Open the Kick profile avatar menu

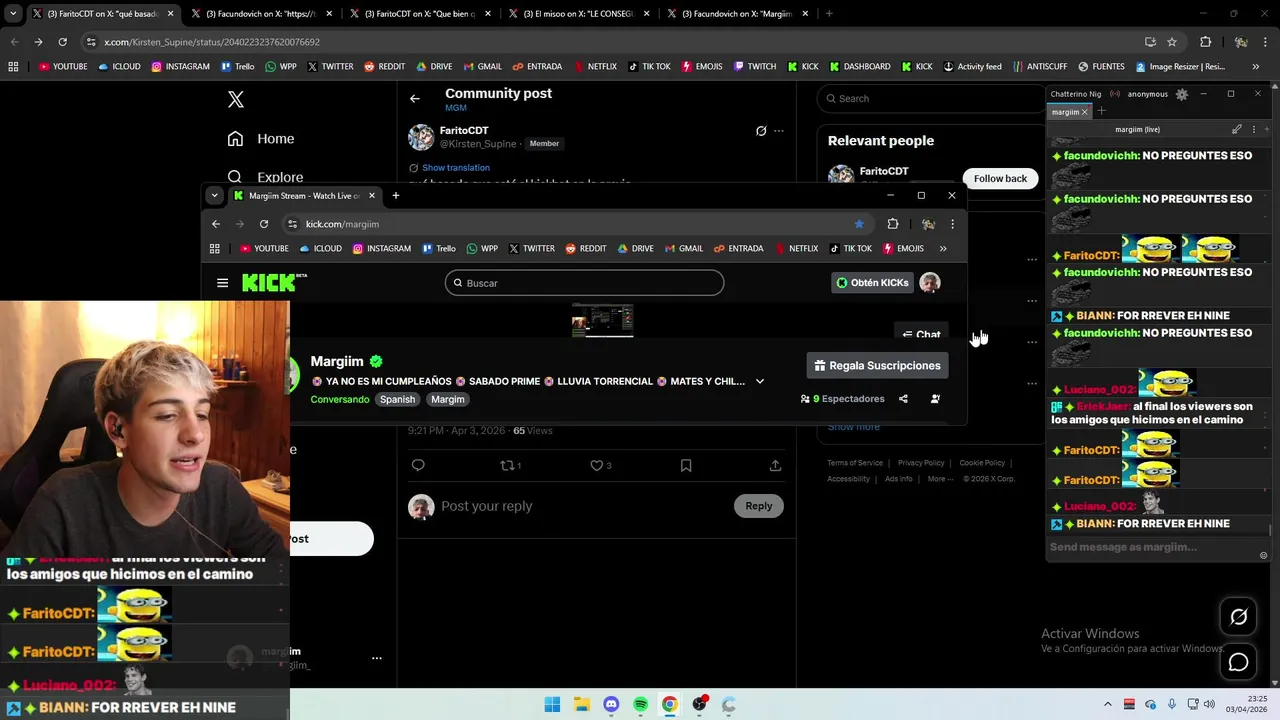coord(930,283)
